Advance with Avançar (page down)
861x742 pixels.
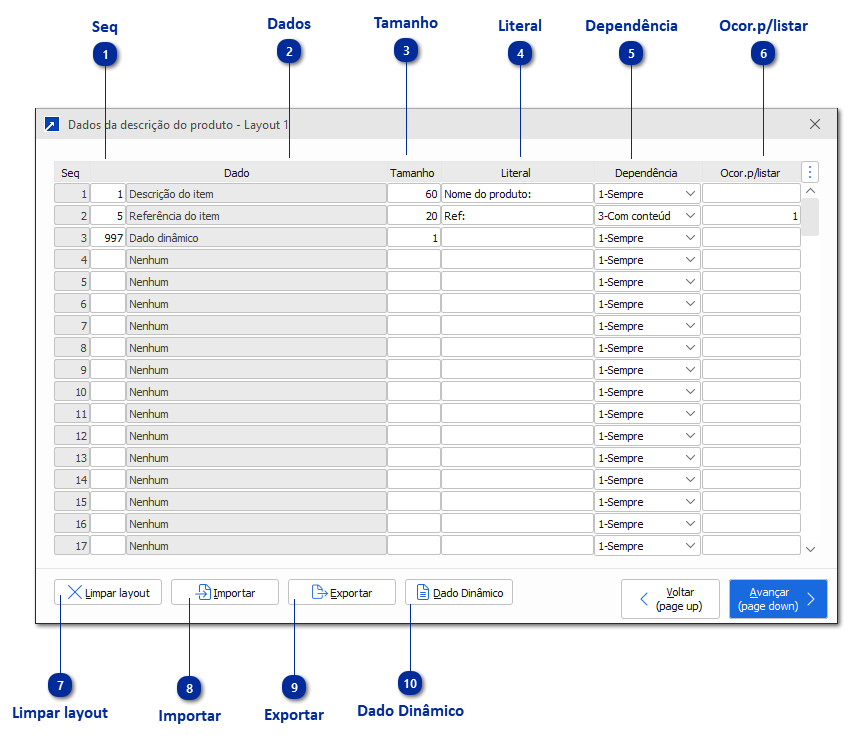[x=778, y=599]
